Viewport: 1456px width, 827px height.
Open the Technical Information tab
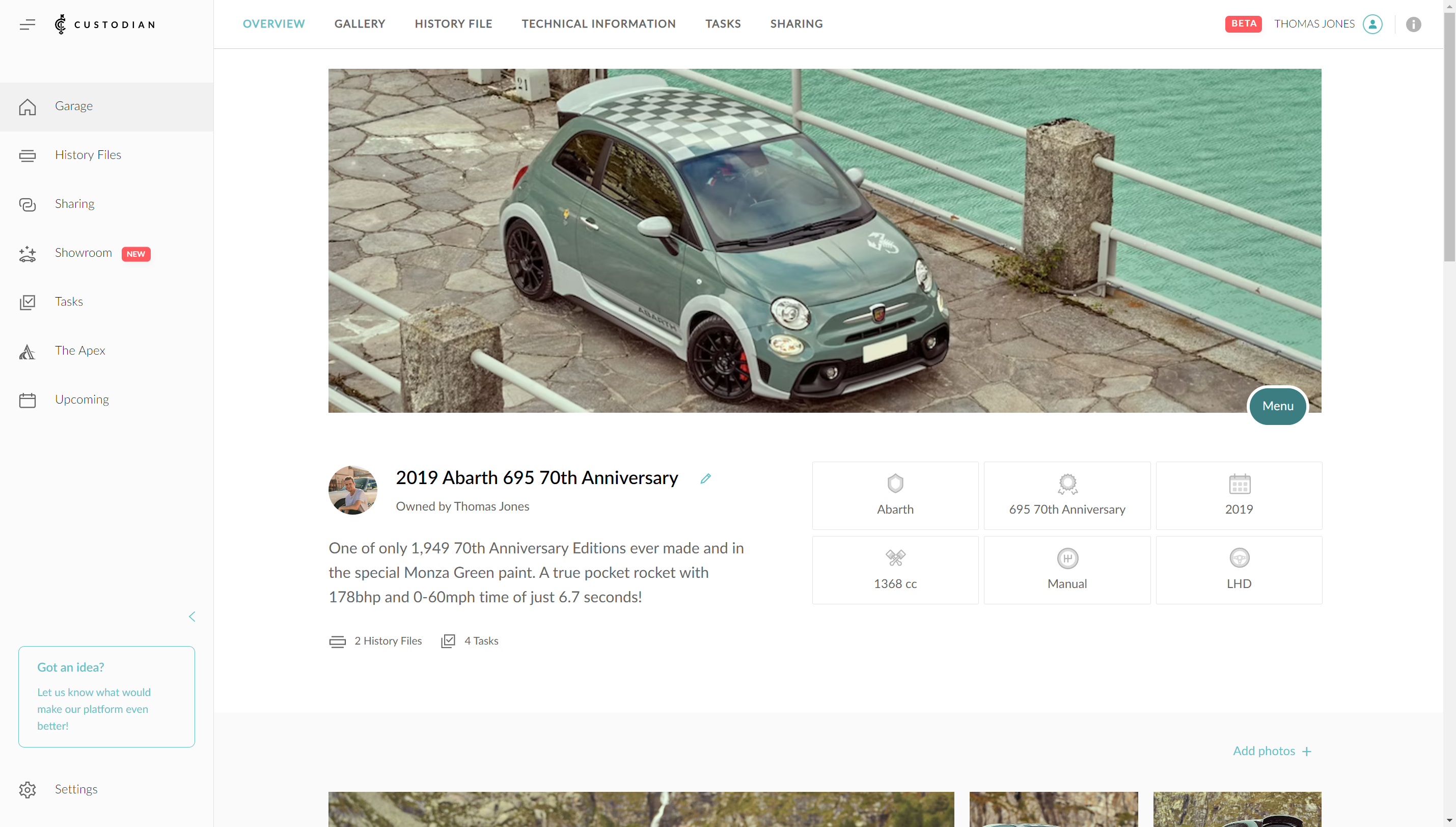click(598, 24)
